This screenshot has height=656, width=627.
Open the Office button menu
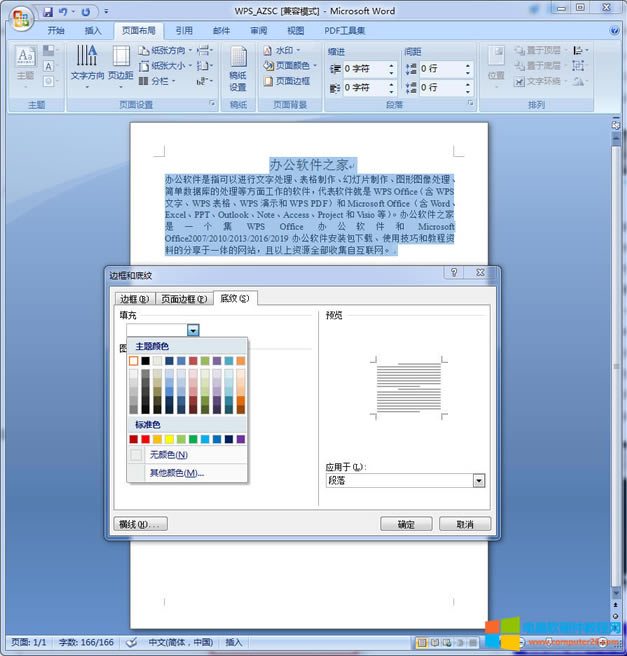(21, 18)
